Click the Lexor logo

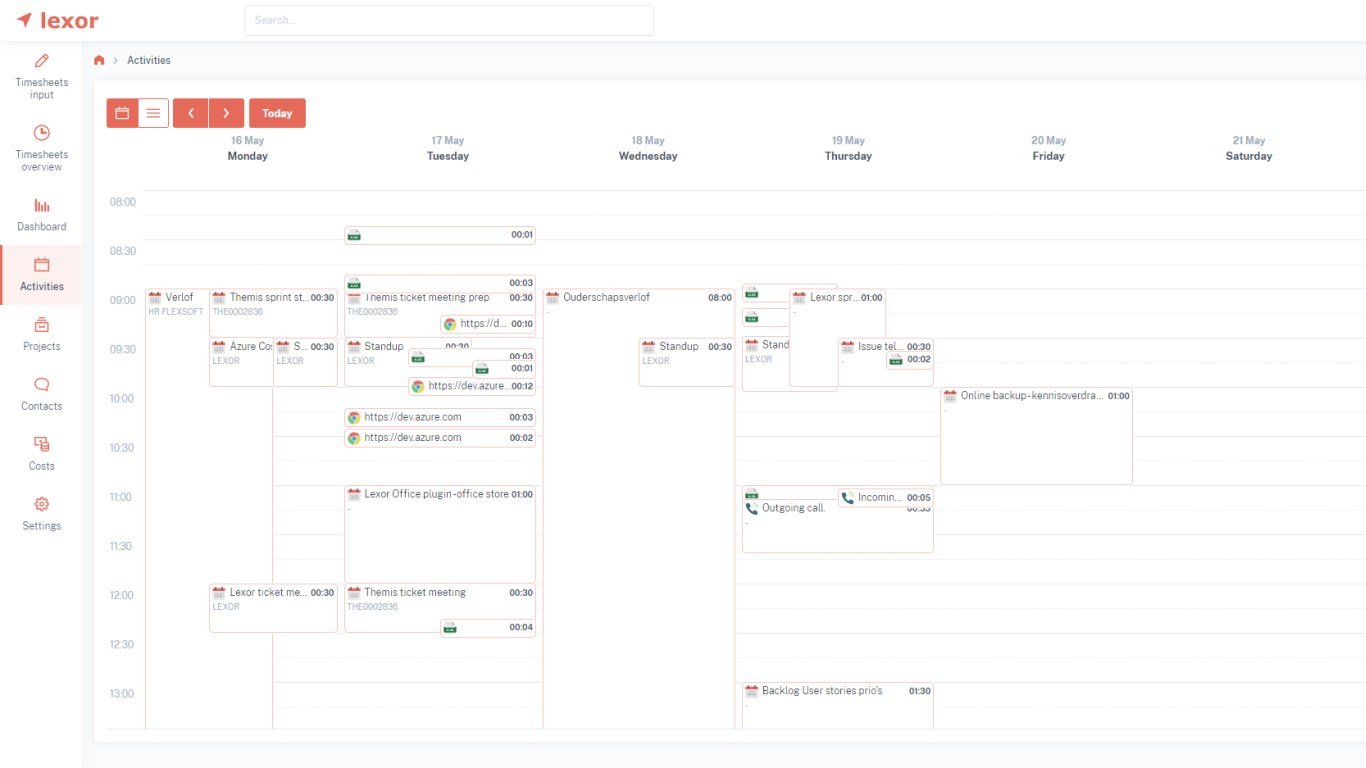pyautogui.click(x=57, y=20)
